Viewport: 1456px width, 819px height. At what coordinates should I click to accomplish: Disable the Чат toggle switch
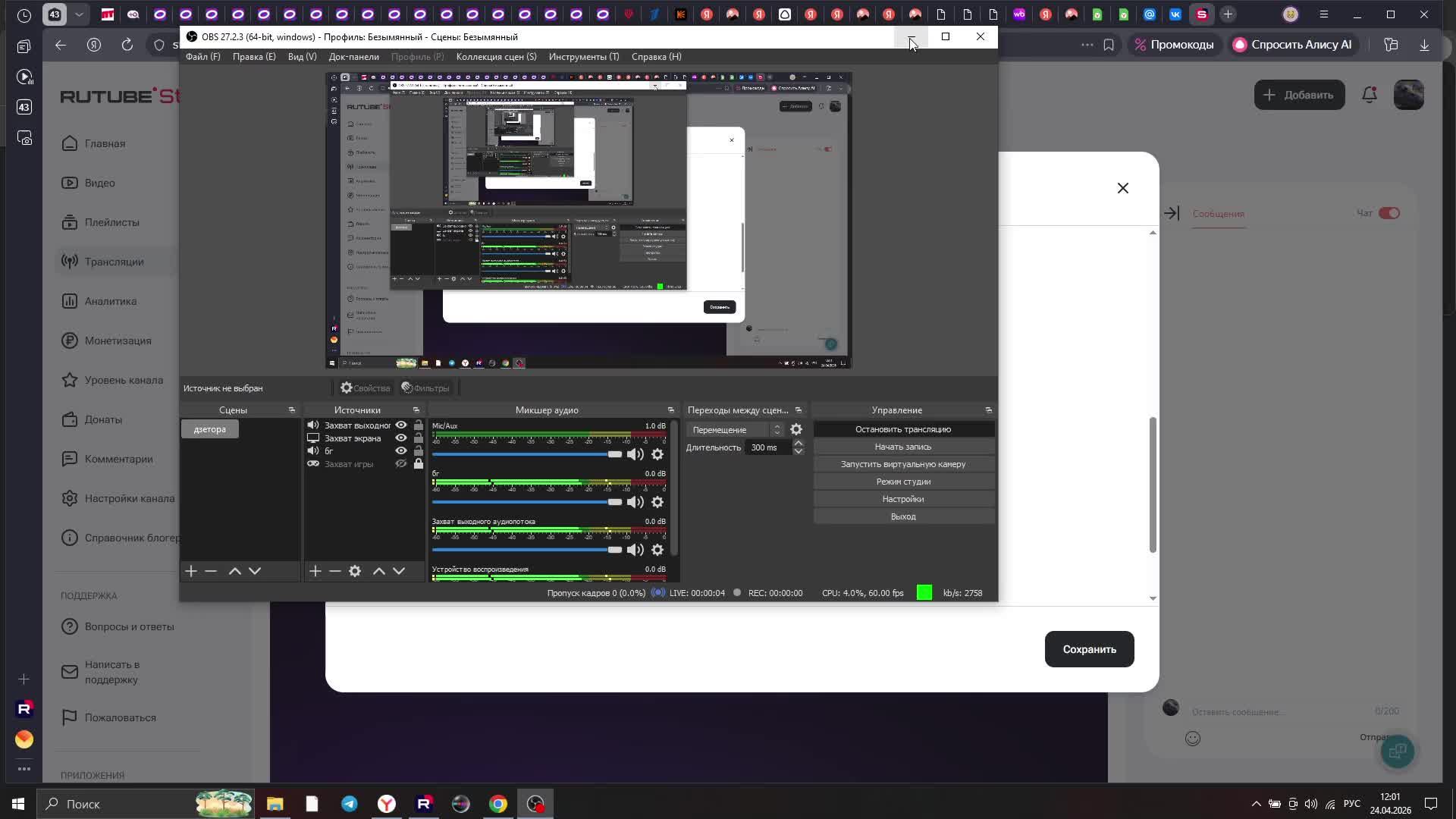[x=1389, y=213]
